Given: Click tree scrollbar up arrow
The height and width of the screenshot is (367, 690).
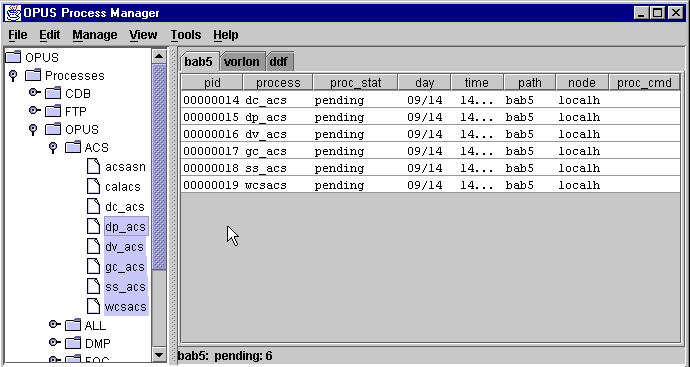Looking at the screenshot, I should click(x=159, y=56).
